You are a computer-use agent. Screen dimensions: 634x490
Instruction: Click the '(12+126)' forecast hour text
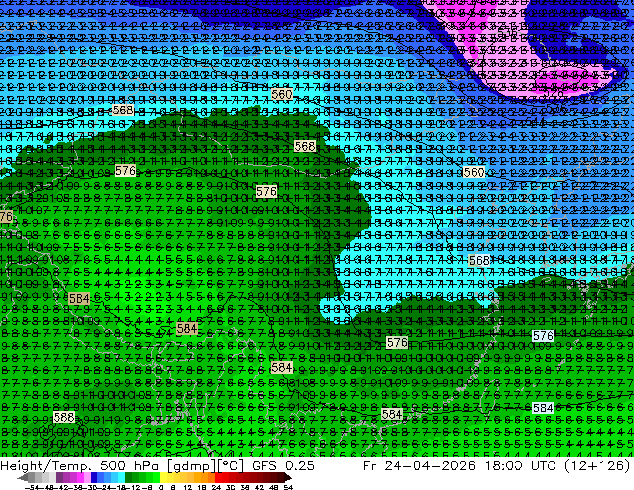[597, 466]
